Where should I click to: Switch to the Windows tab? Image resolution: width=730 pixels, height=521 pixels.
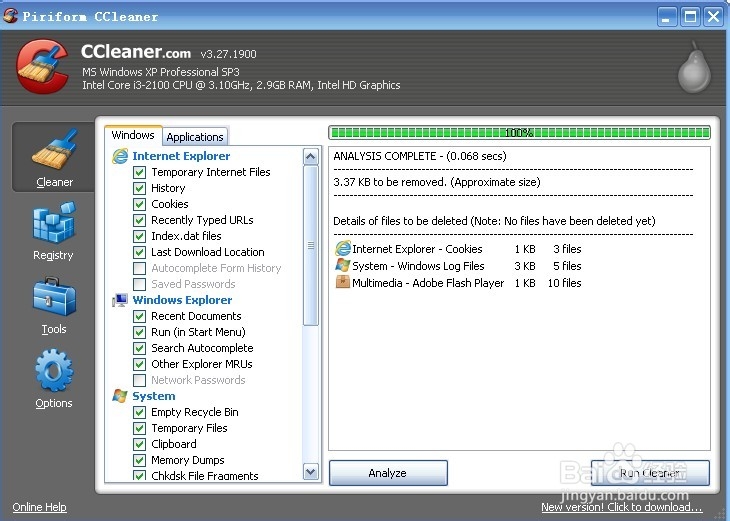point(133,135)
